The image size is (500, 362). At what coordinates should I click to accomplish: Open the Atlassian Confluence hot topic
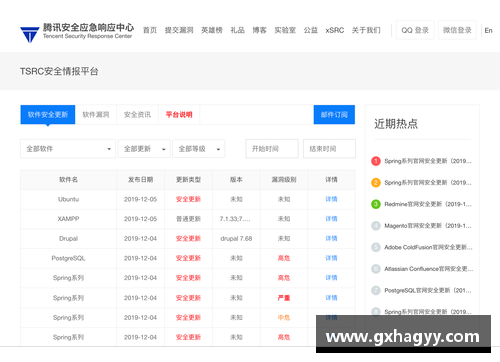point(429,269)
